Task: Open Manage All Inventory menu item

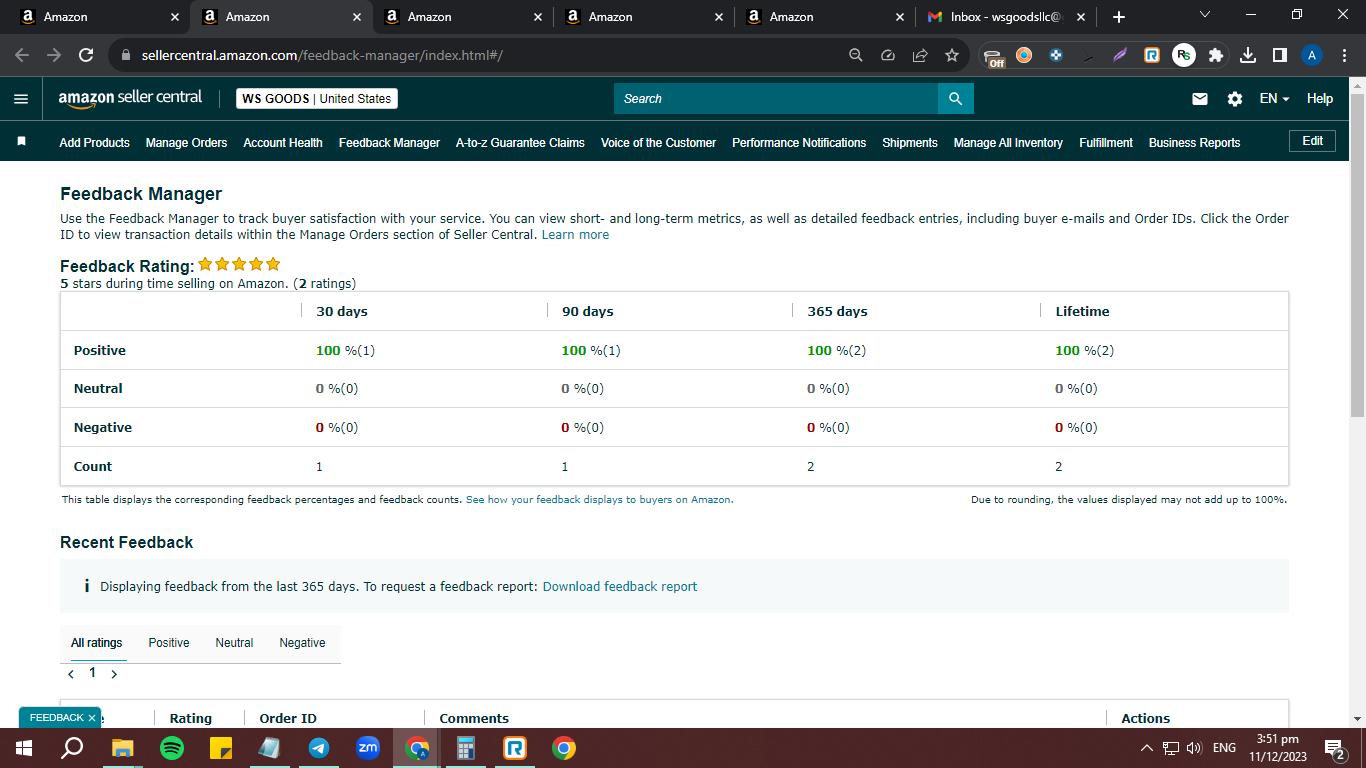Action: pos(1008,143)
